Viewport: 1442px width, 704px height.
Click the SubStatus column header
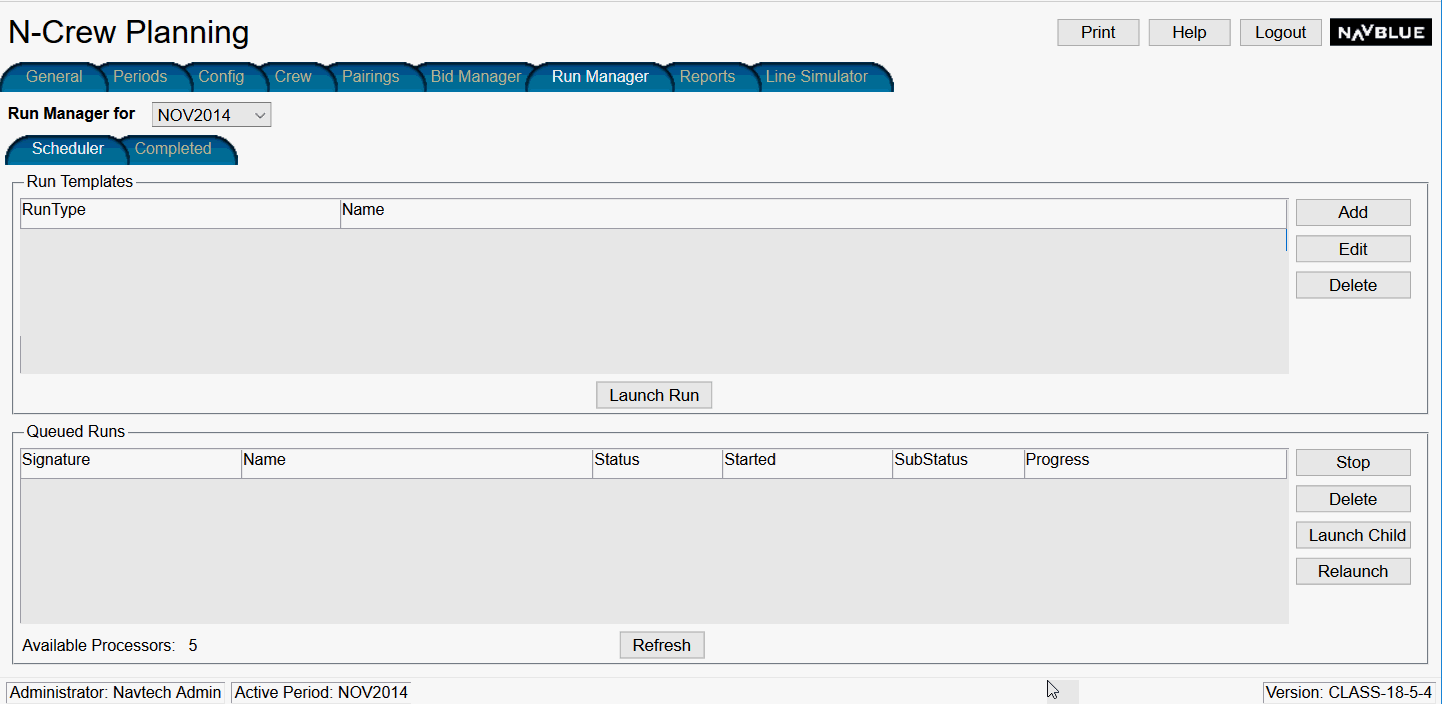point(958,463)
